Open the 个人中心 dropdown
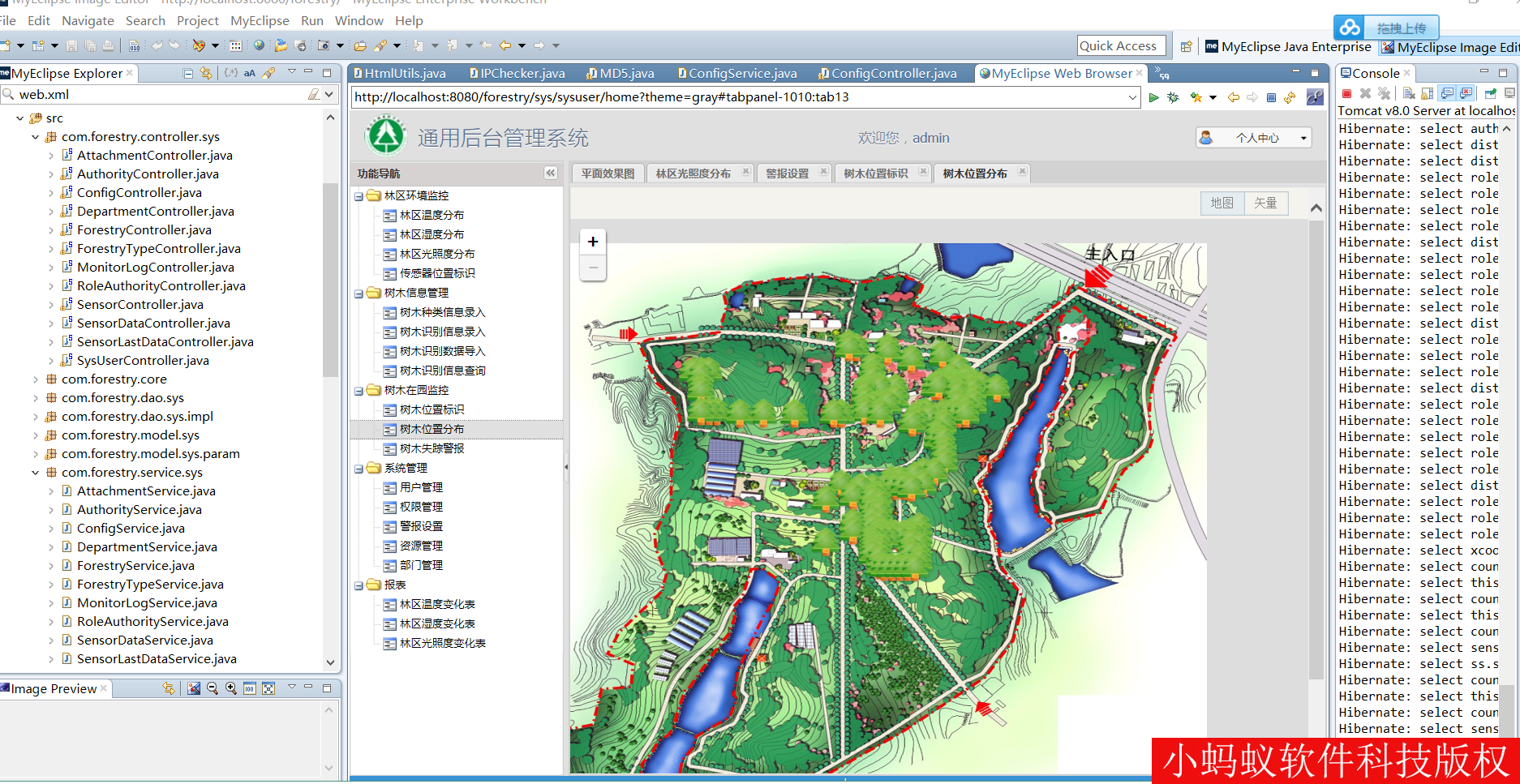 click(1253, 138)
